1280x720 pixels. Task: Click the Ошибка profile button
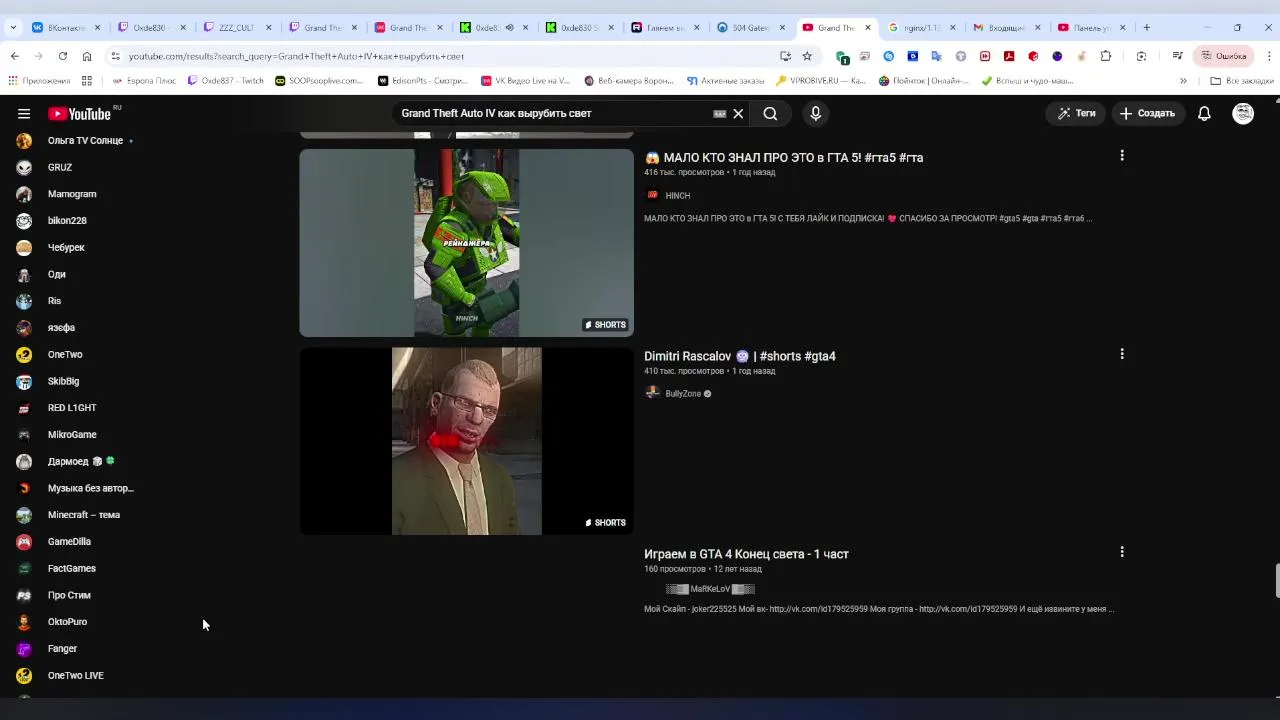coord(1223,56)
